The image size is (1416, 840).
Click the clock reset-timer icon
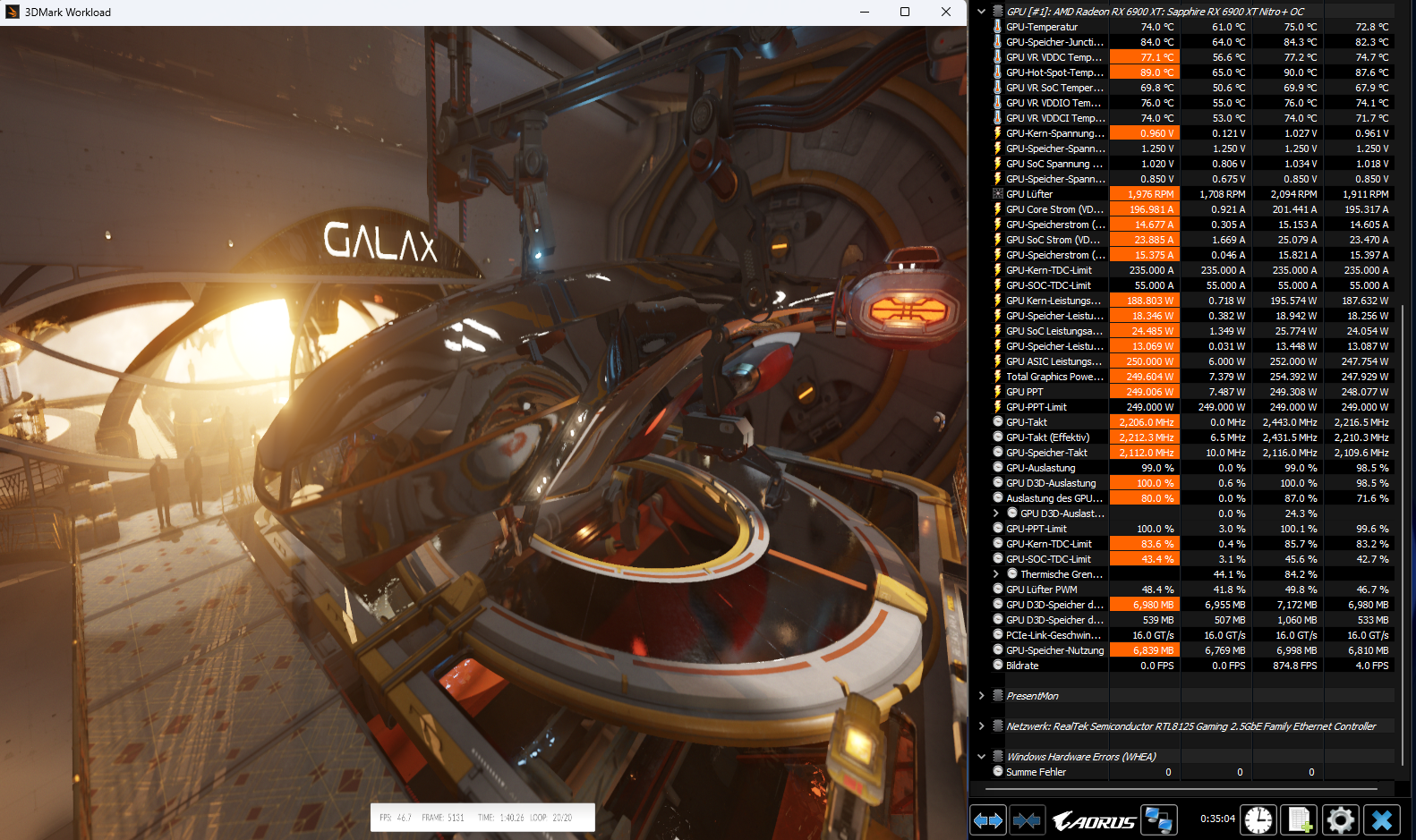point(1258,819)
